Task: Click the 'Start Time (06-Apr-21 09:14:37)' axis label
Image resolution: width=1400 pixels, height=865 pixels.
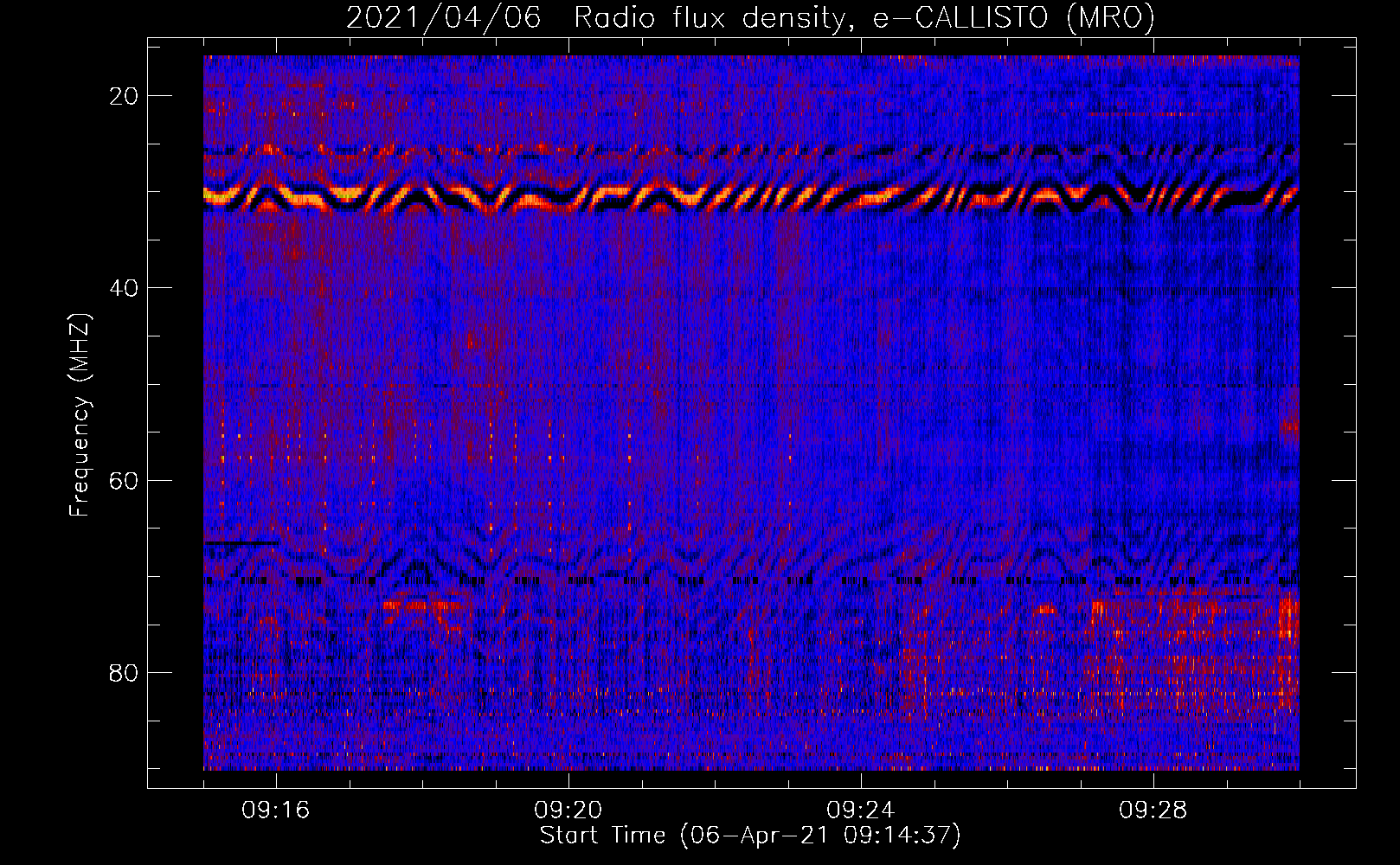Action: point(750,836)
